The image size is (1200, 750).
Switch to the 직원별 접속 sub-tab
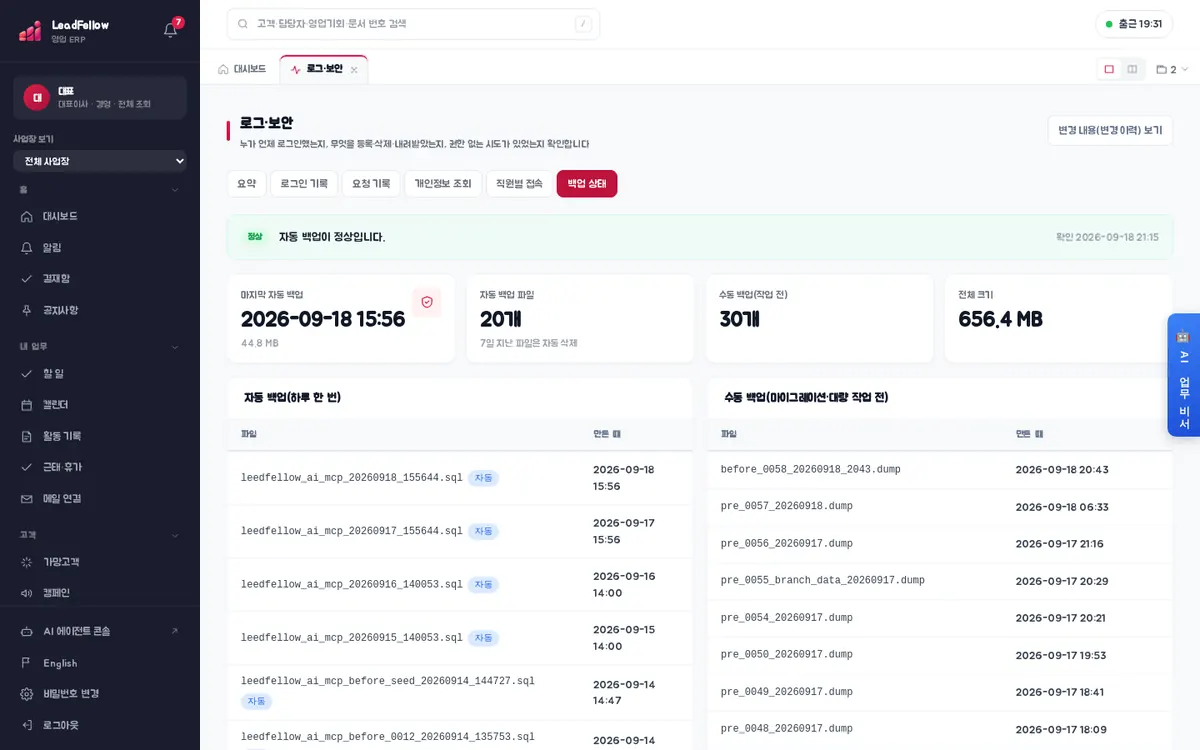coord(520,183)
